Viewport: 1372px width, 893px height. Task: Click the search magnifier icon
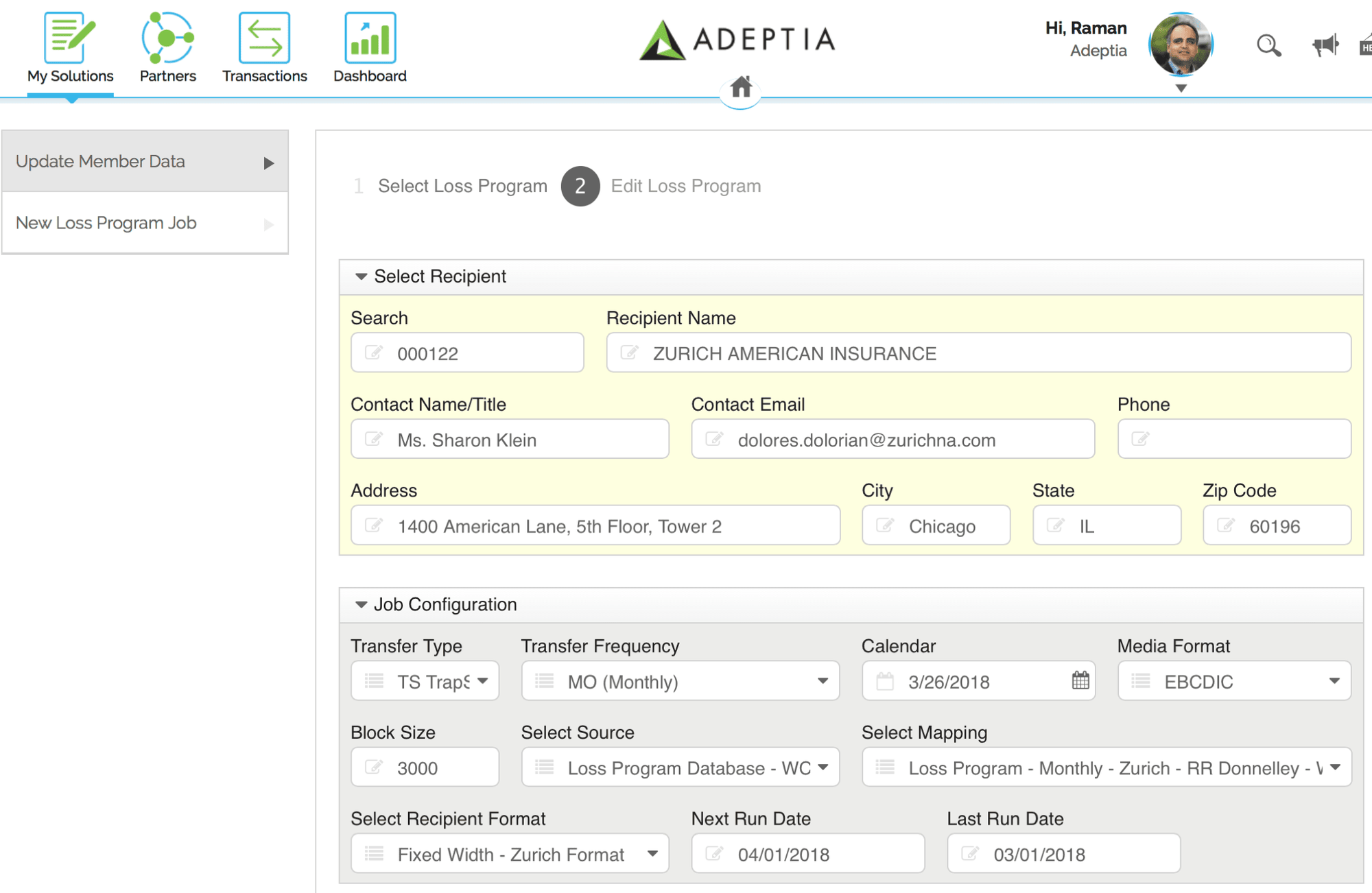click(1268, 46)
